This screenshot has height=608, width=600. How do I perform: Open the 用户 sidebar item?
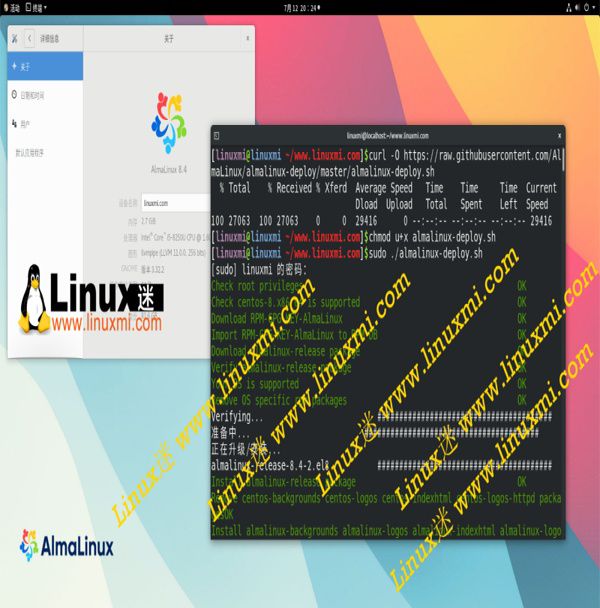[x=45, y=124]
